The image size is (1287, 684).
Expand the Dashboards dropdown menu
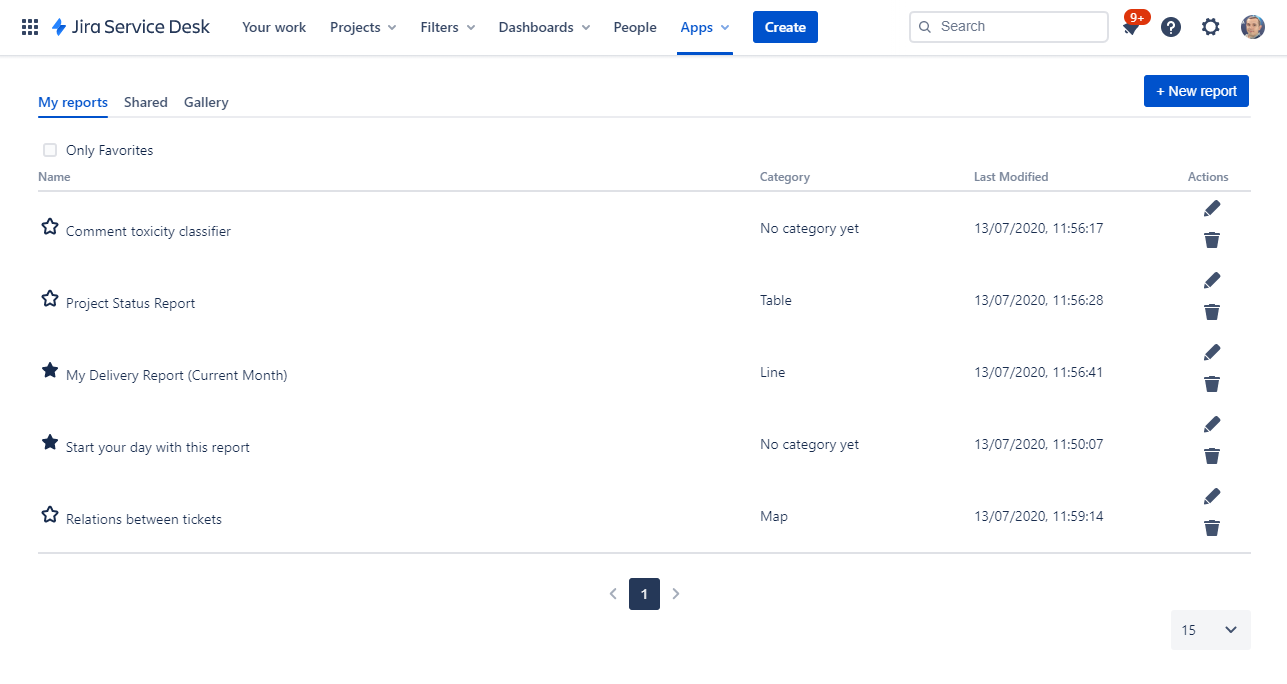pos(544,27)
